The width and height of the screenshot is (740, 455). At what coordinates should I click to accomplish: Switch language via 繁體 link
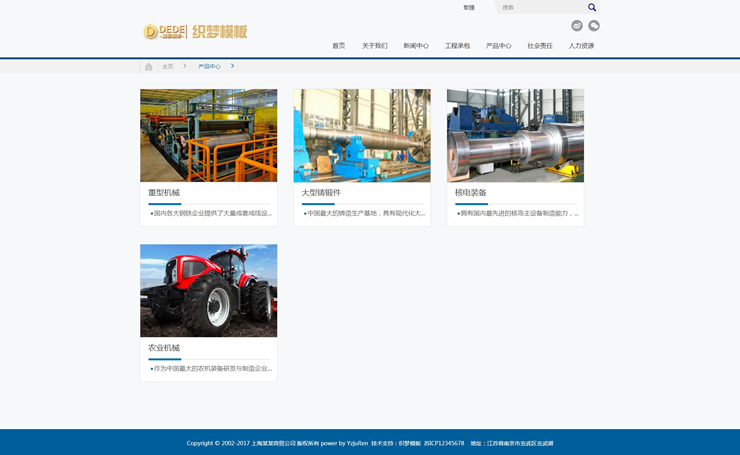pyautogui.click(x=469, y=7)
